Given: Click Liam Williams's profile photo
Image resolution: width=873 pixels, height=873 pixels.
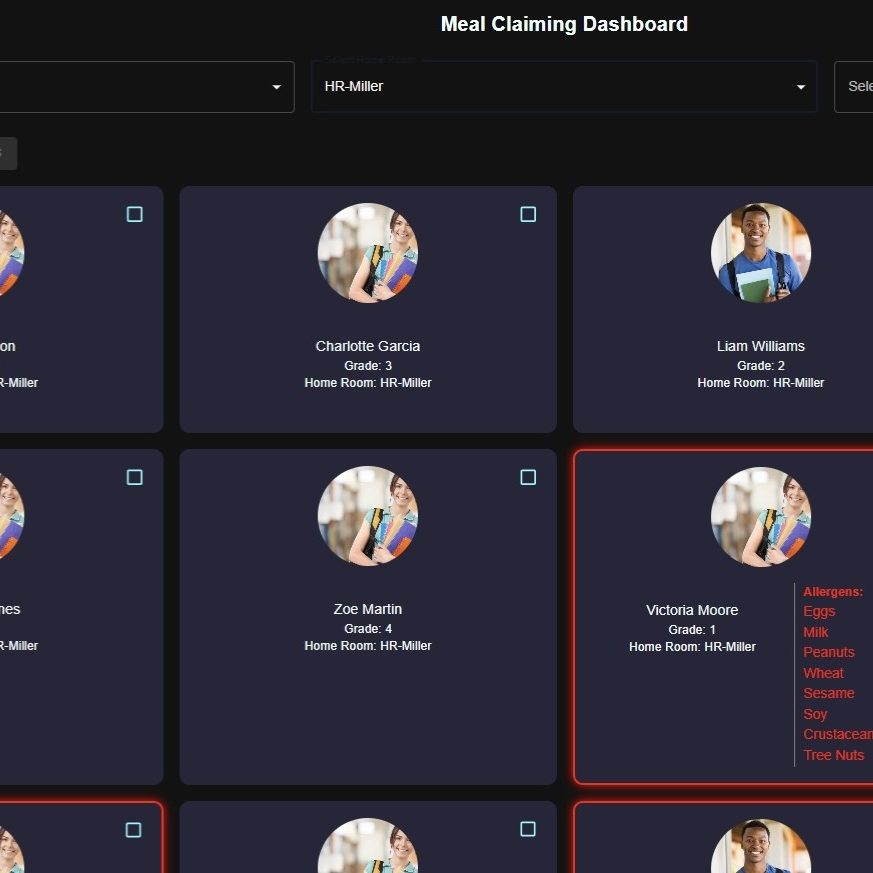Looking at the screenshot, I should click(x=761, y=253).
